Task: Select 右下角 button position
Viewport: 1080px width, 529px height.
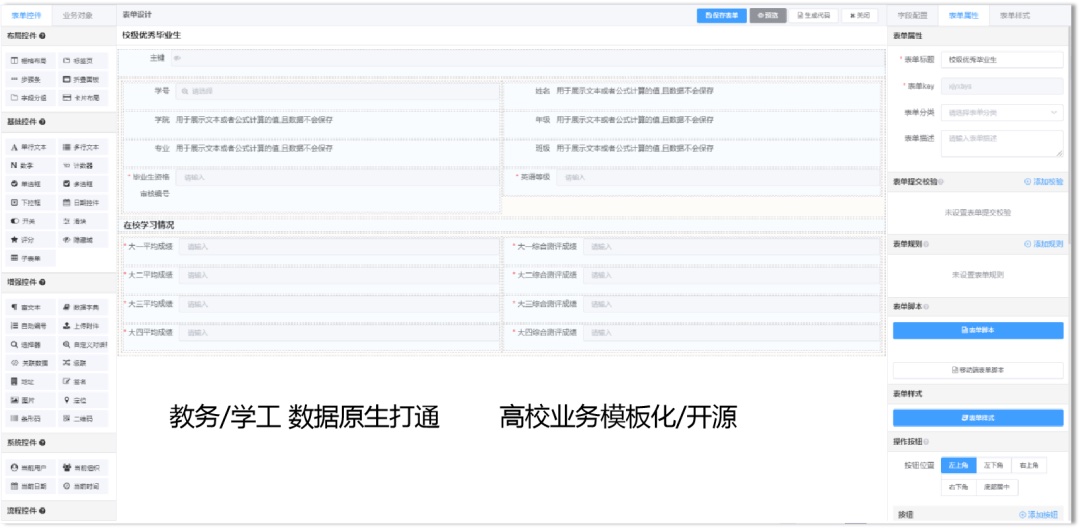Action: tap(958, 487)
